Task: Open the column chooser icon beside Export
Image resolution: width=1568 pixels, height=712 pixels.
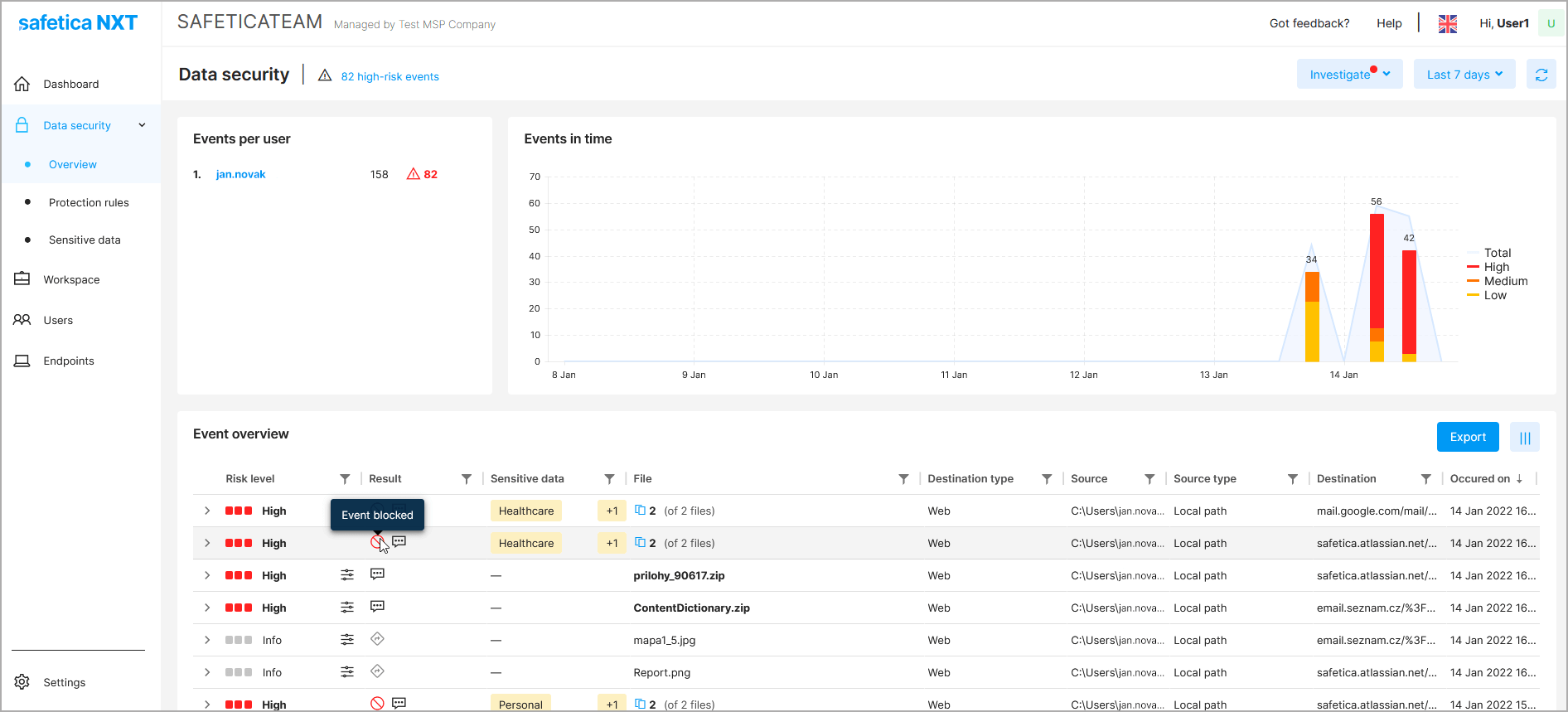Action: coord(1524,438)
